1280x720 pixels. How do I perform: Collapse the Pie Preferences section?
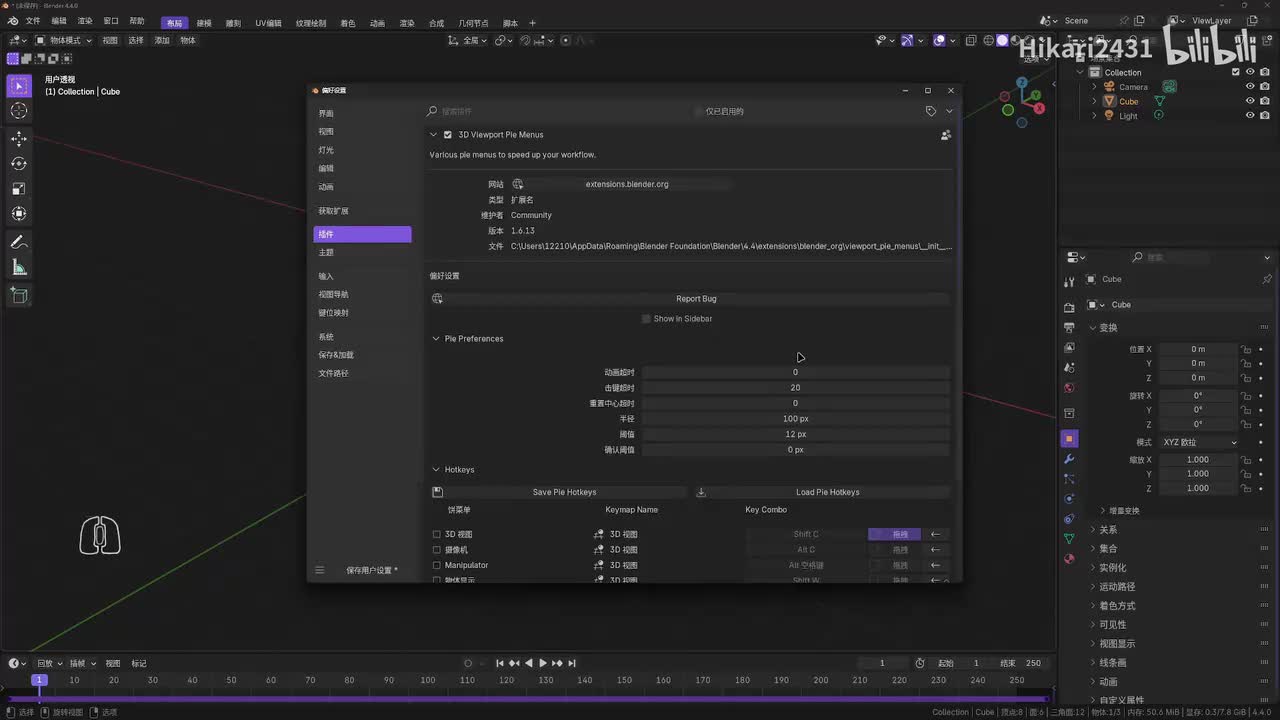[x=436, y=339]
